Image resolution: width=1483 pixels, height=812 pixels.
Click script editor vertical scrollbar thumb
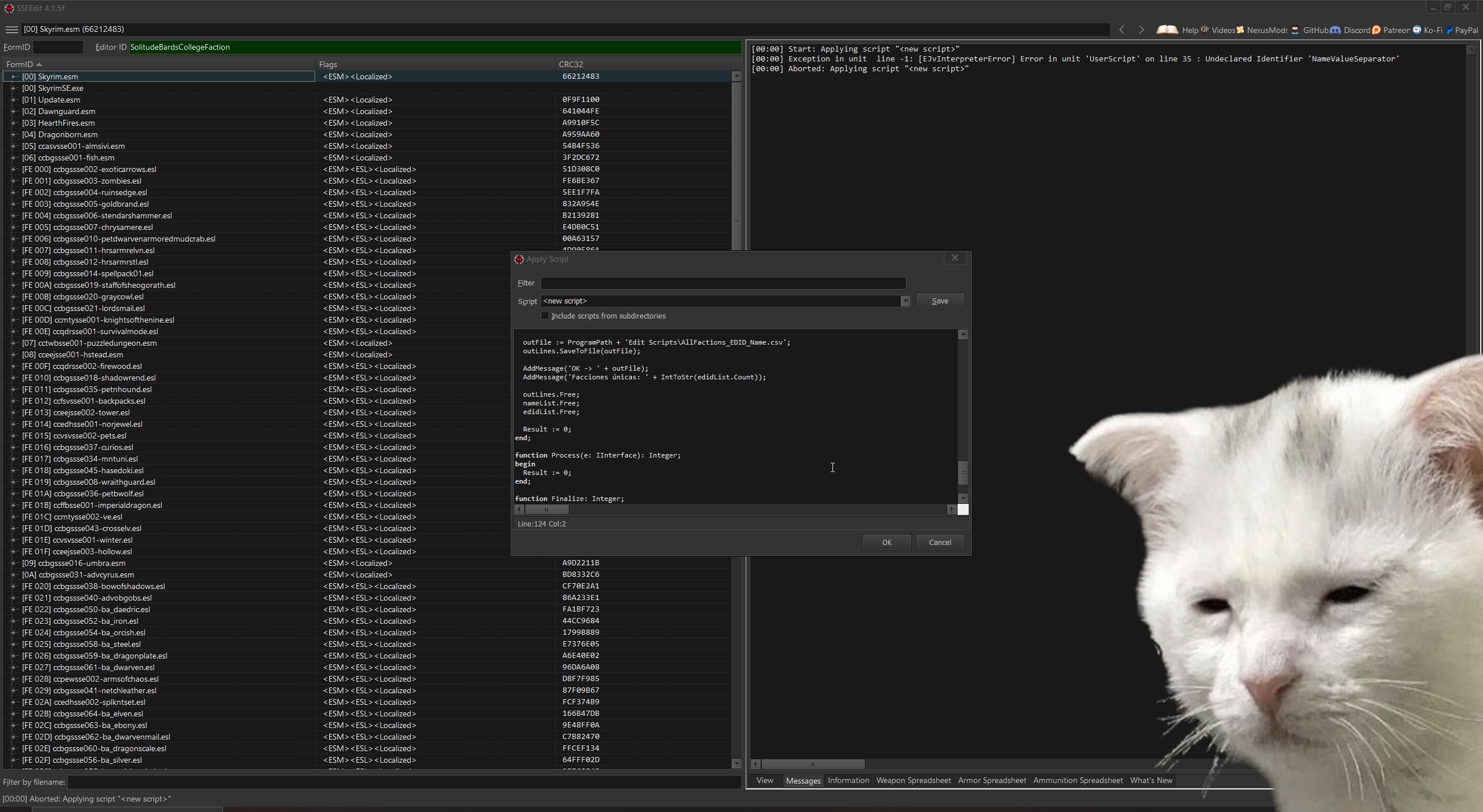(963, 472)
